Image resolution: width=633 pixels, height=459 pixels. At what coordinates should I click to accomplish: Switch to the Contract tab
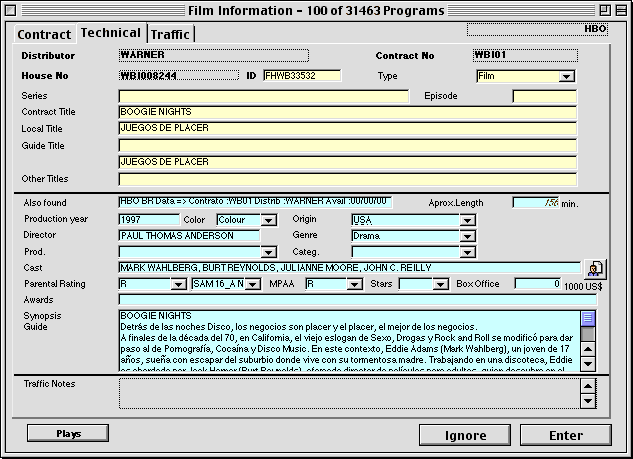44,34
